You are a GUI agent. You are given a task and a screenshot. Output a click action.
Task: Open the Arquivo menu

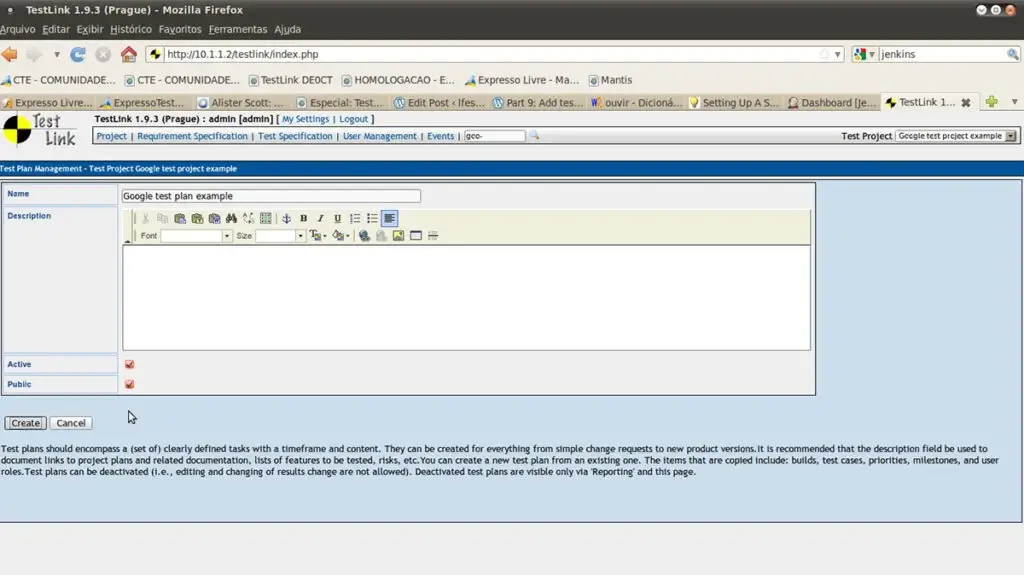pos(18,29)
